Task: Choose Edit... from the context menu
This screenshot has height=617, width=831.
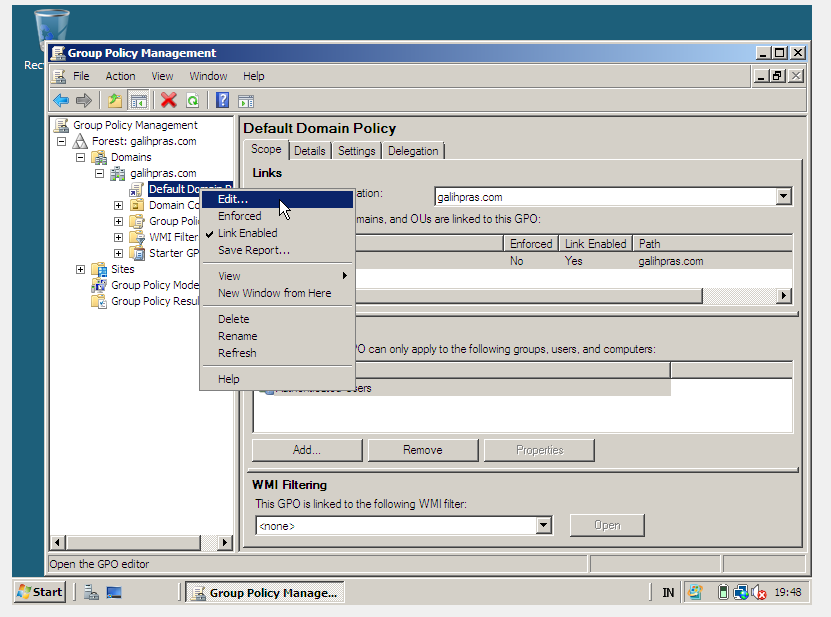Action: (277, 199)
